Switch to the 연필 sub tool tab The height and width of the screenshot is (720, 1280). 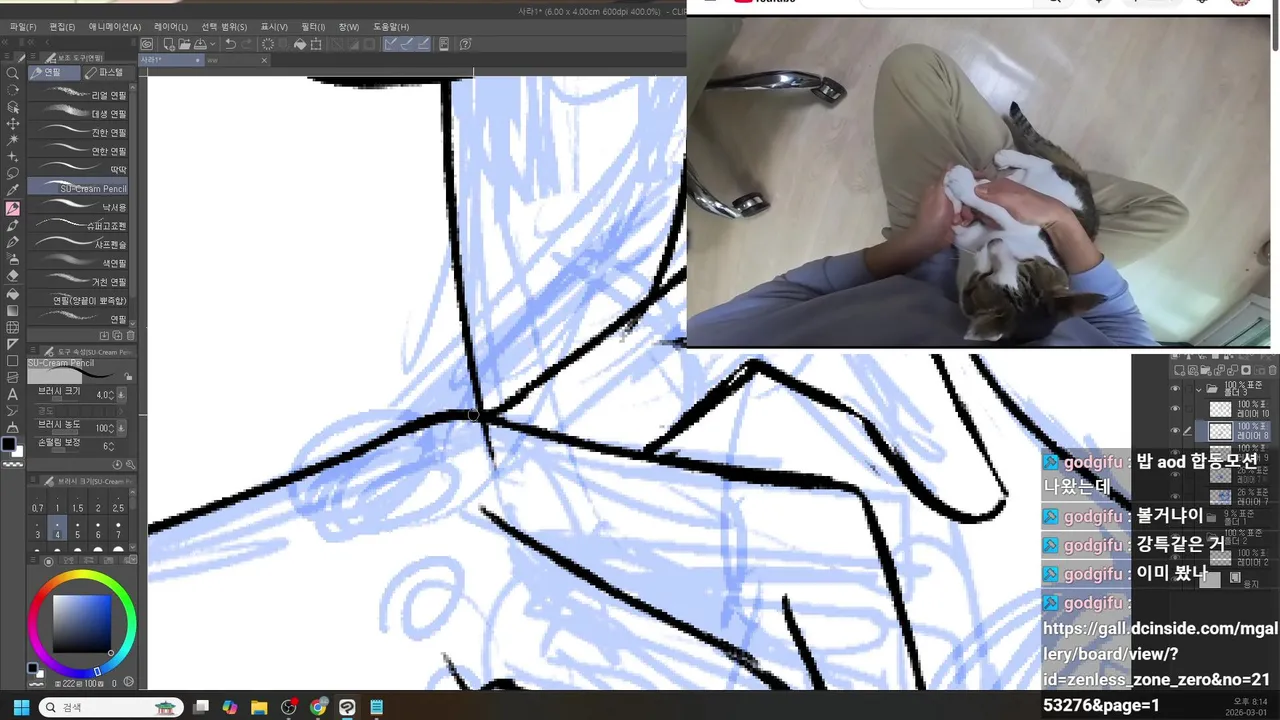(54, 72)
